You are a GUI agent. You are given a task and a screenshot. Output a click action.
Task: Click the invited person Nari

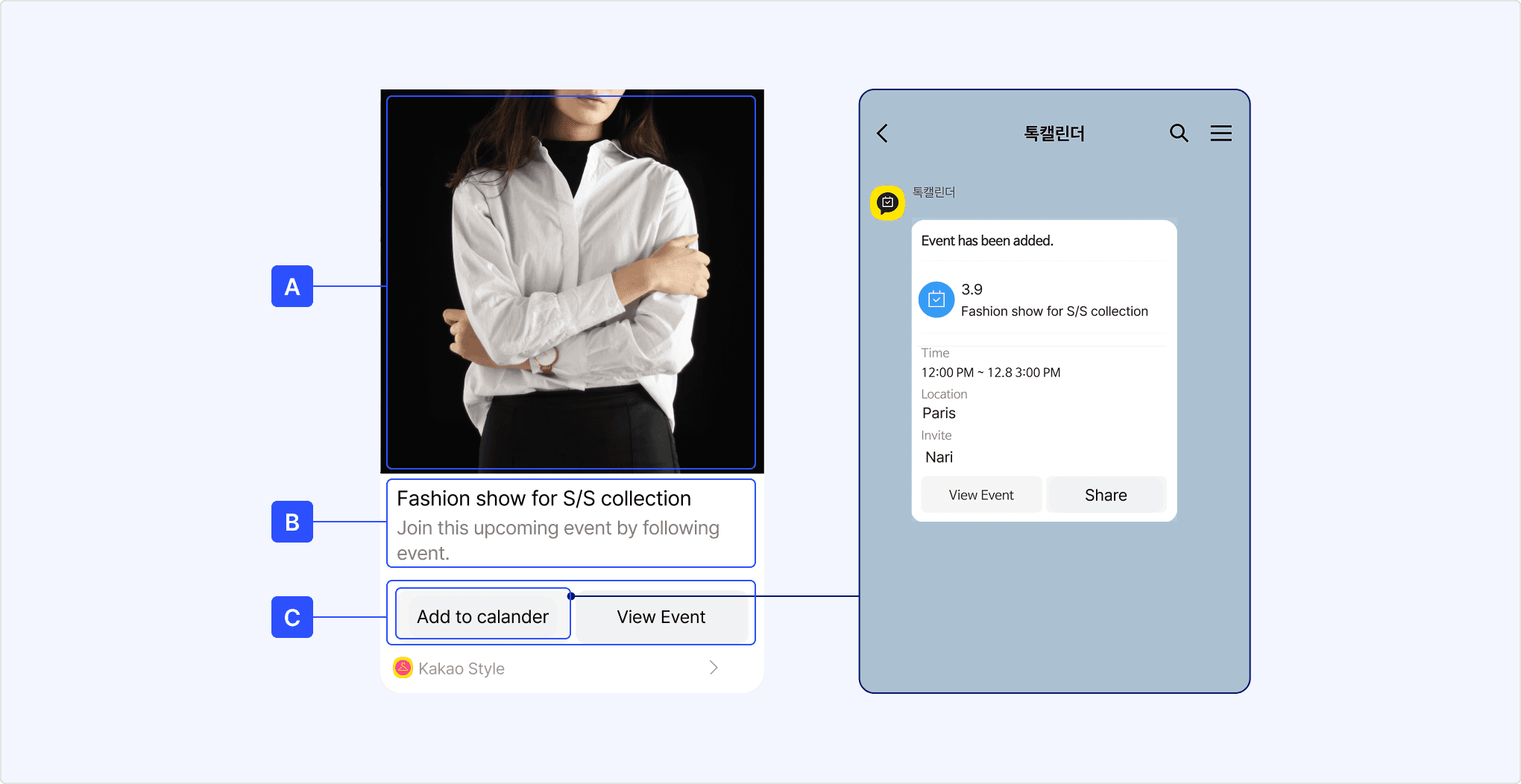[939, 458]
